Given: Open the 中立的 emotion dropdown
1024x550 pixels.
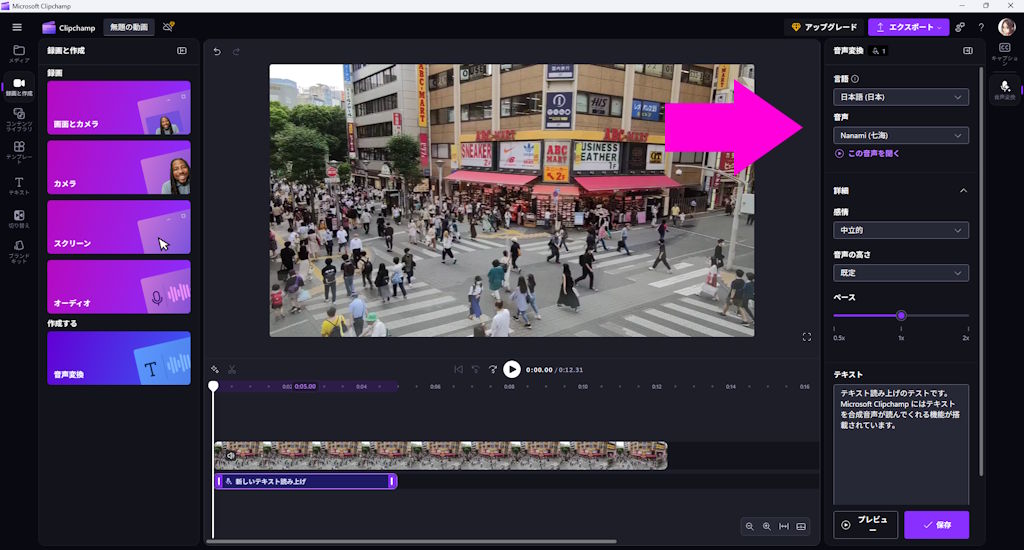Looking at the screenshot, I should click(x=901, y=230).
